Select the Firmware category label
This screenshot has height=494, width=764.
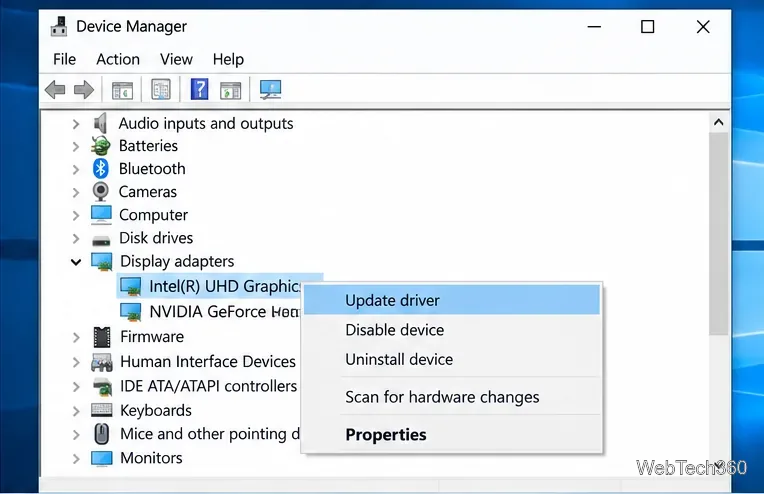point(152,337)
